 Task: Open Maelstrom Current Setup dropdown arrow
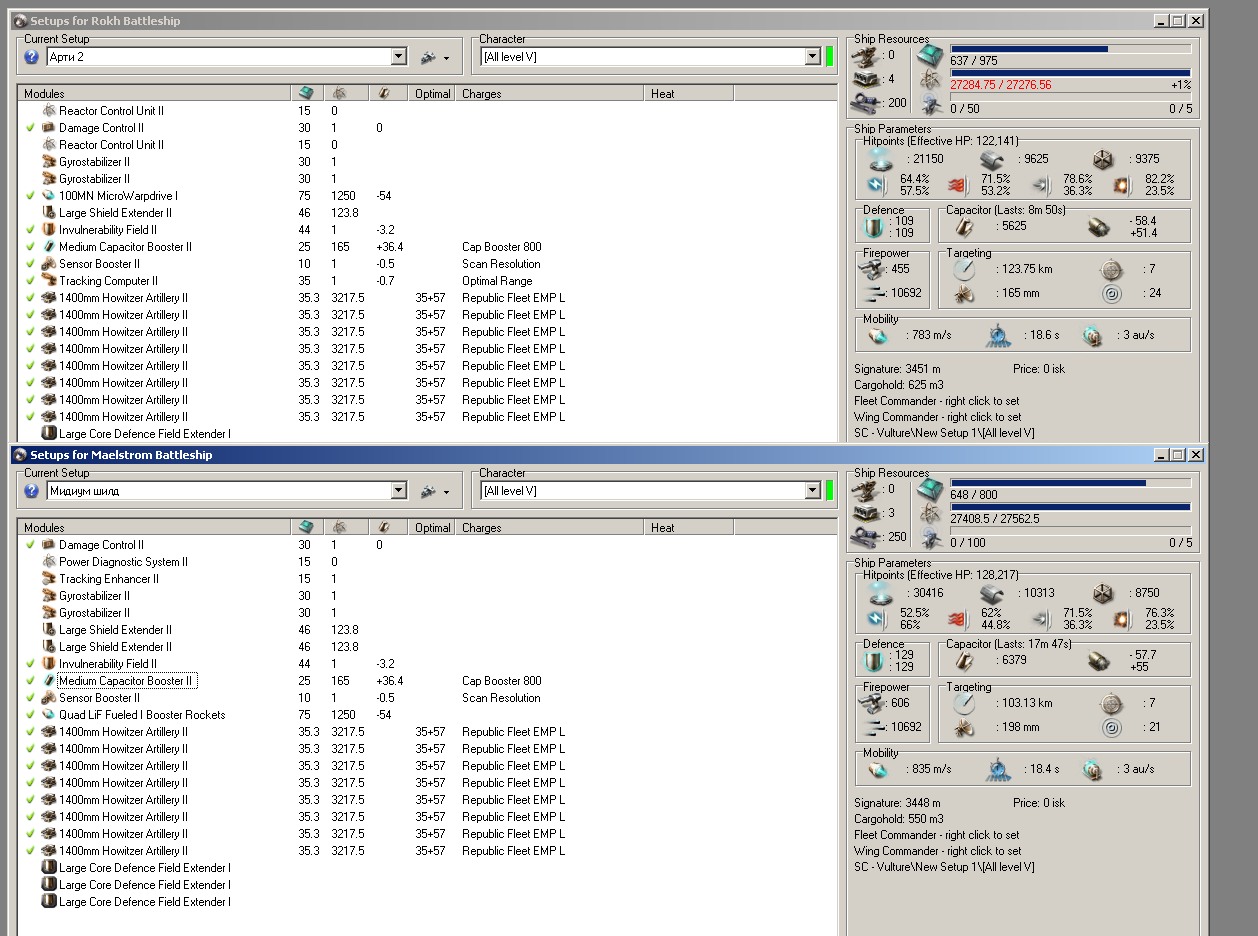click(399, 491)
